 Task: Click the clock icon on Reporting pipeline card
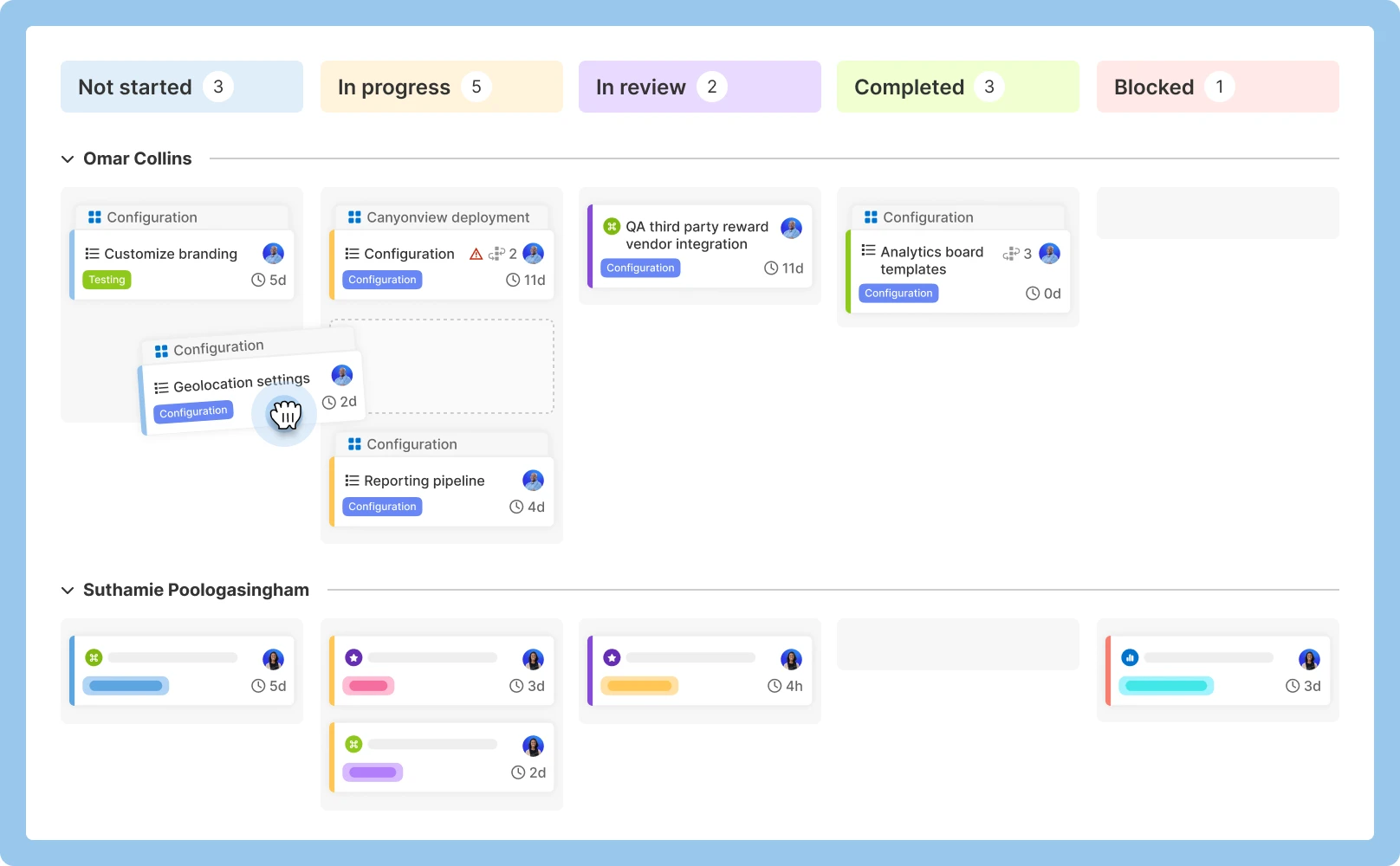(516, 507)
